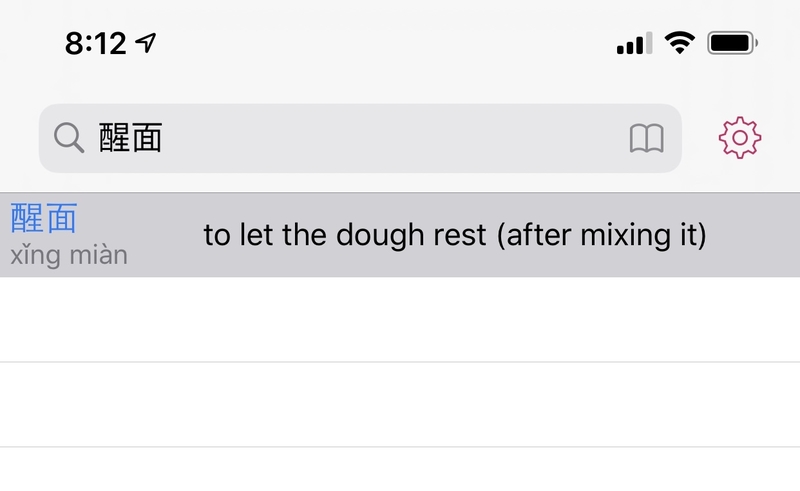Screen dimensions: 800x491
Task: Tap the Wi-Fi status icon
Action: click(x=679, y=43)
